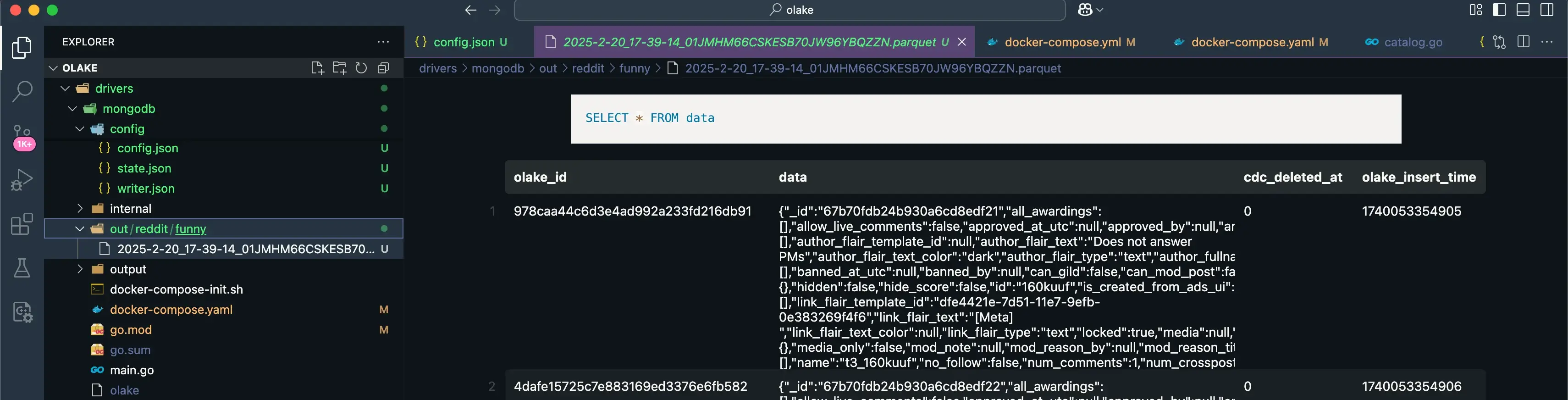Toggle the primary side bar visibility
This screenshot has height=400, width=1568.
click(1499, 10)
